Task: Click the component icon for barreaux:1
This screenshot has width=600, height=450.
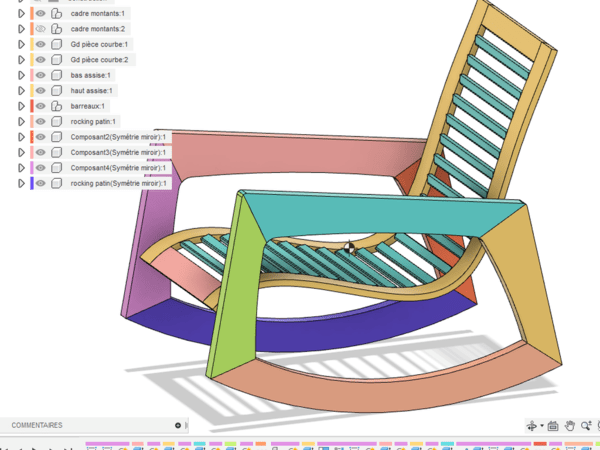Action: tap(57, 106)
